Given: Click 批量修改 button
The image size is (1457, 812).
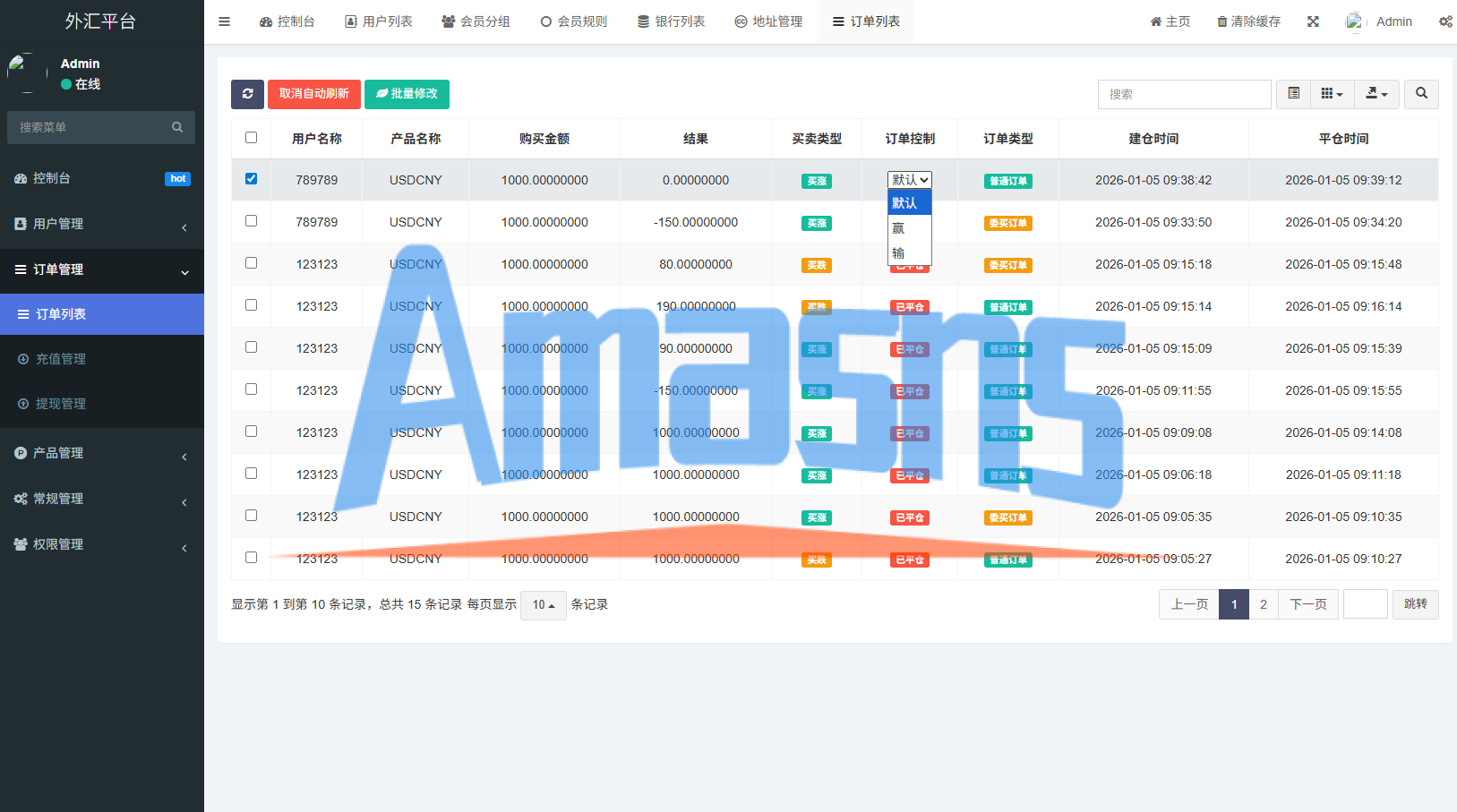Looking at the screenshot, I should coord(407,94).
